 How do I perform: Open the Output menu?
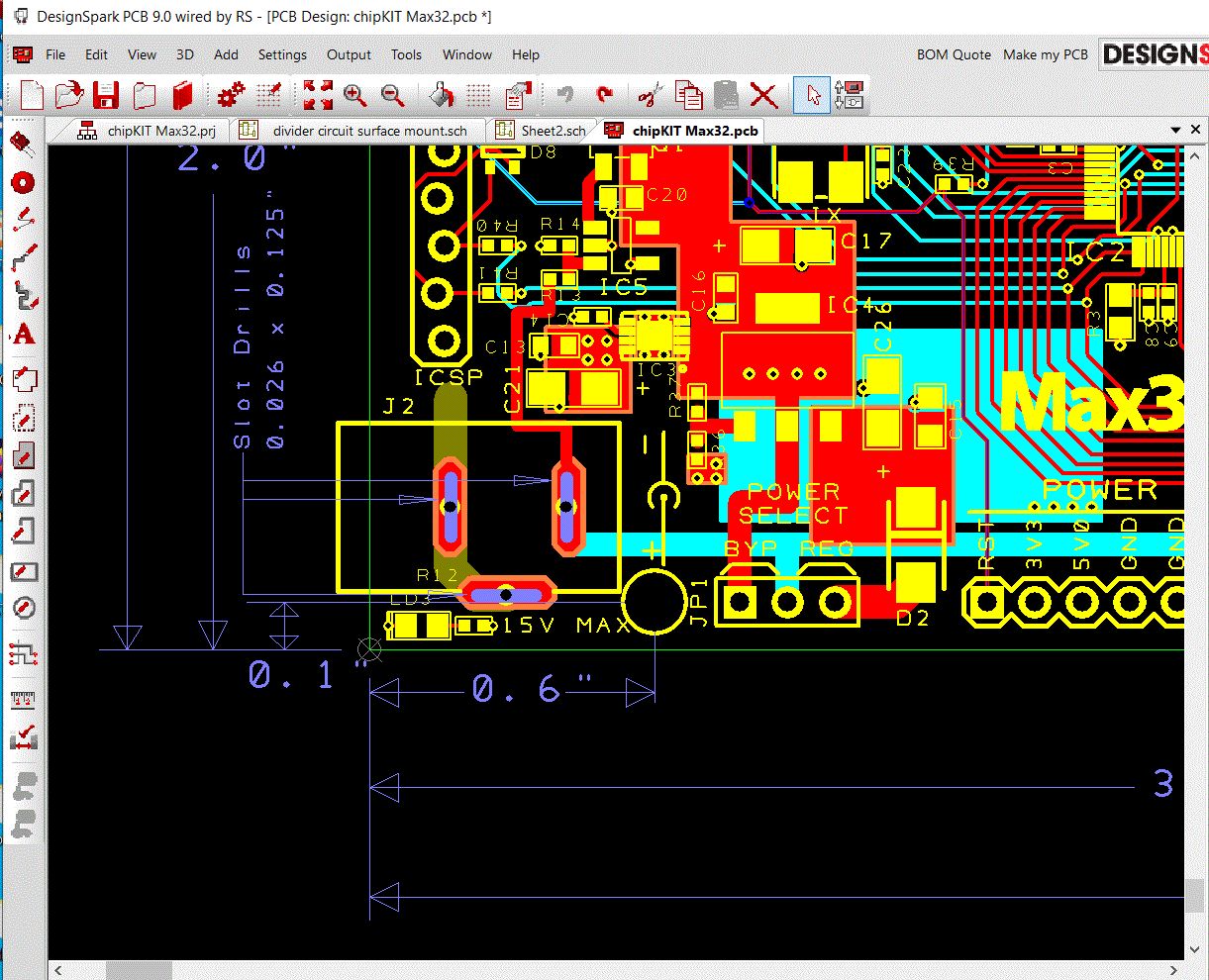coord(349,54)
